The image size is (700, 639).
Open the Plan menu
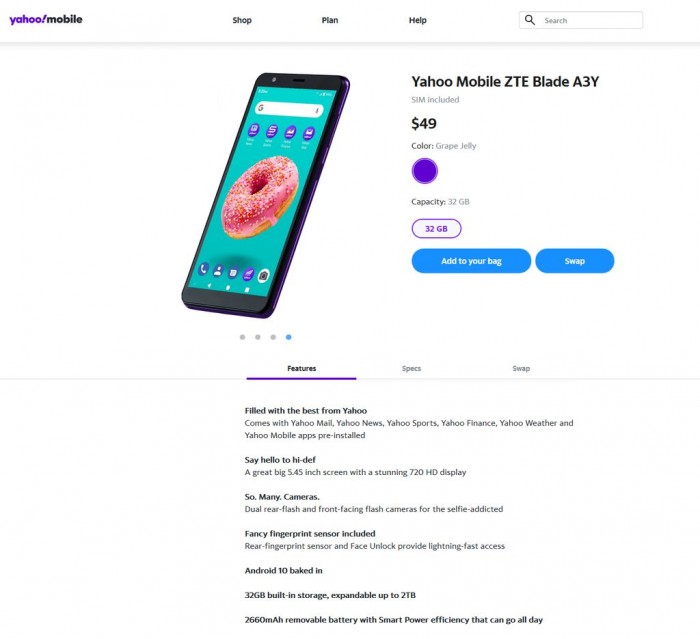330,20
